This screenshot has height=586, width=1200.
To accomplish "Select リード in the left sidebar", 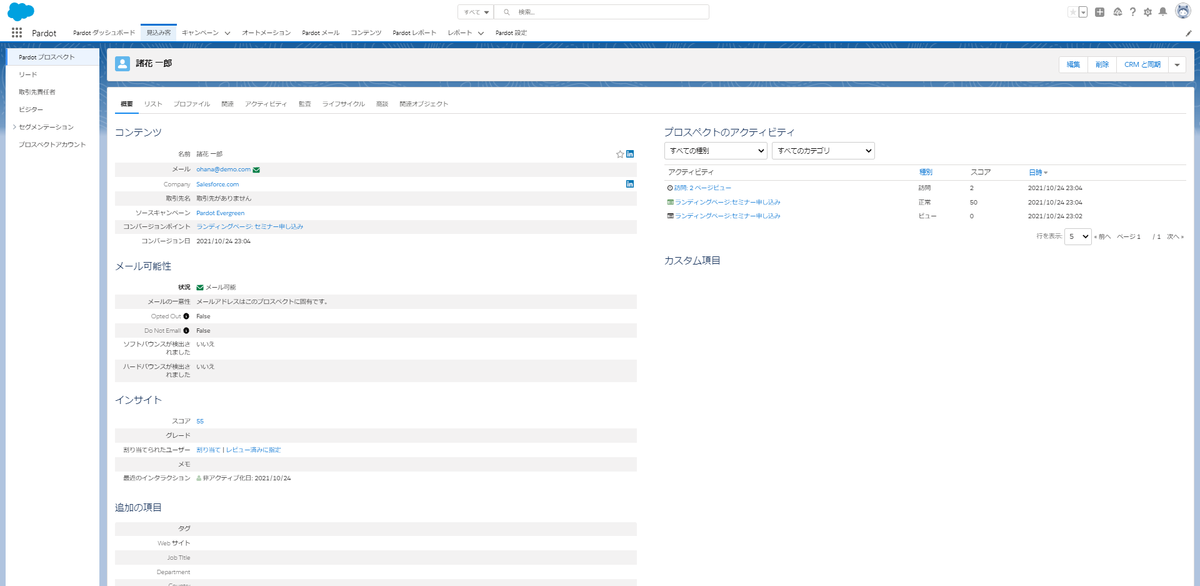I will pos(28,74).
